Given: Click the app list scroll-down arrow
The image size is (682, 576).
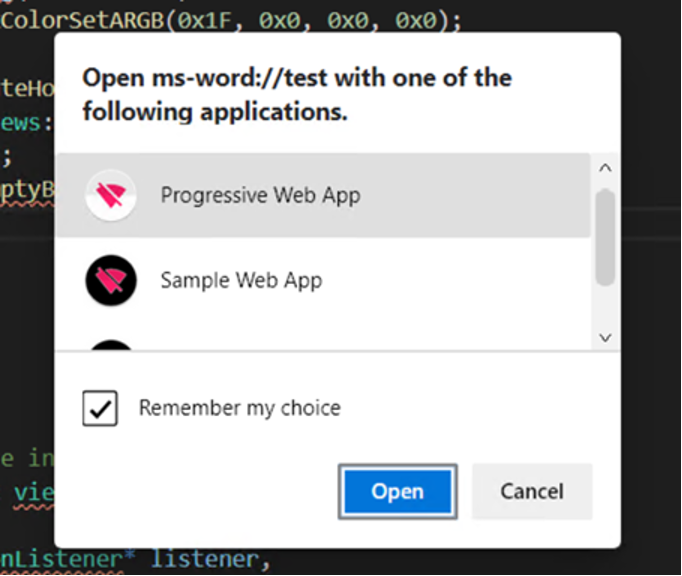Looking at the screenshot, I should tap(605, 337).
